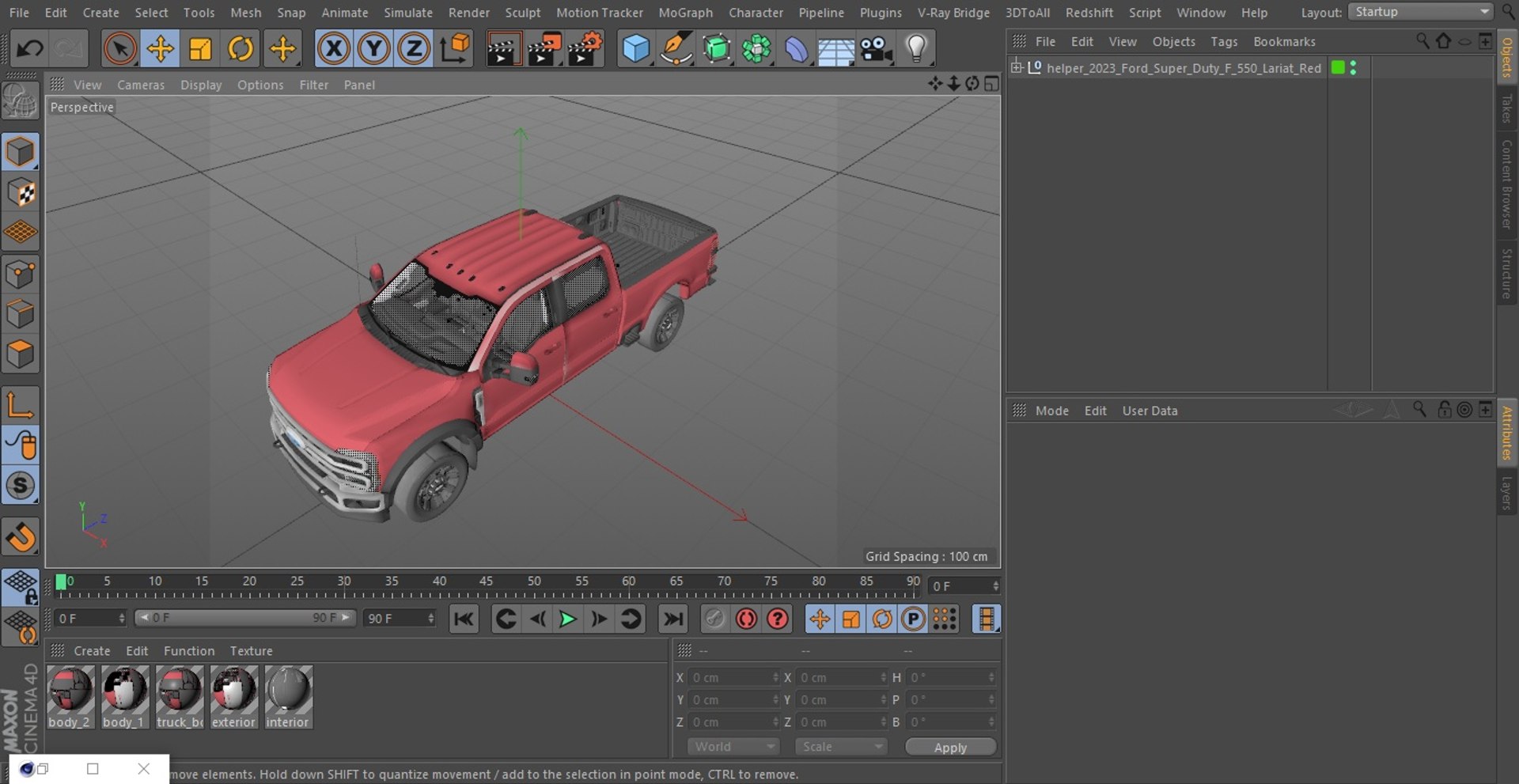
Task: Click the Undo arrow icon
Action: pos(29,49)
